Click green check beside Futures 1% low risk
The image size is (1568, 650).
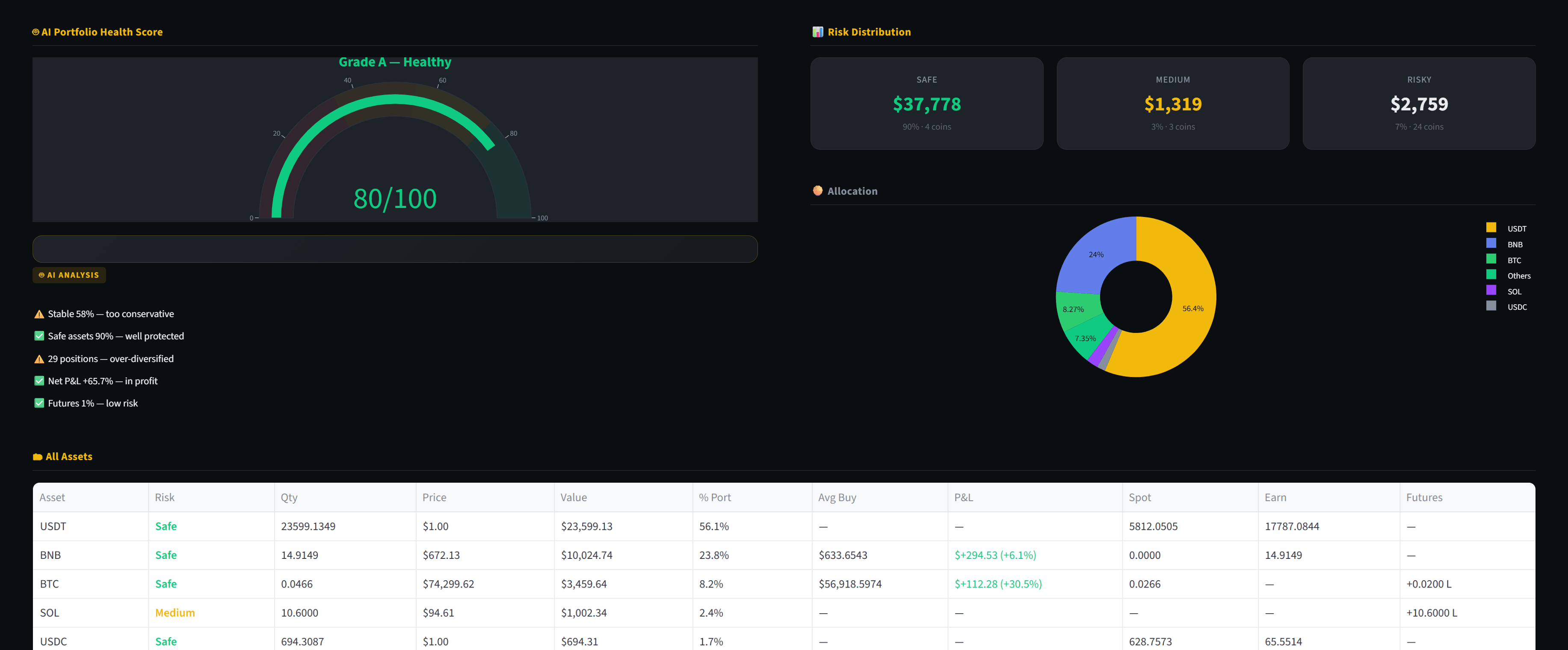pyautogui.click(x=39, y=403)
